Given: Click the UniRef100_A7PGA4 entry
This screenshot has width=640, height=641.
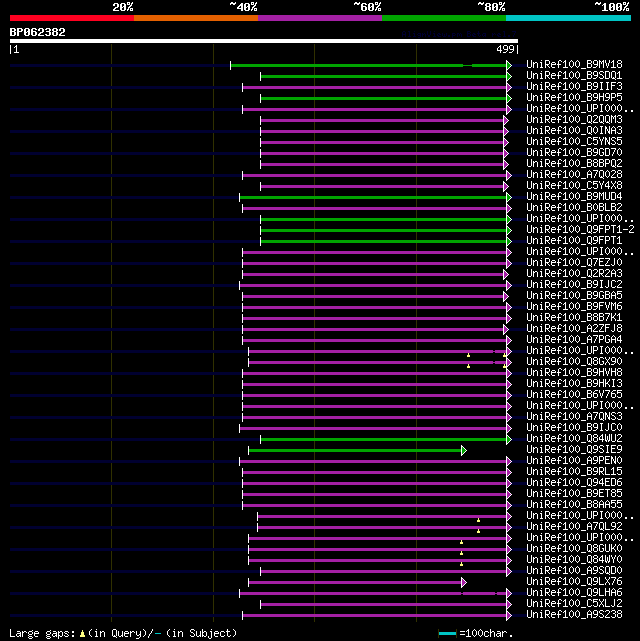Looking at the screenshot, I should 574,340.
